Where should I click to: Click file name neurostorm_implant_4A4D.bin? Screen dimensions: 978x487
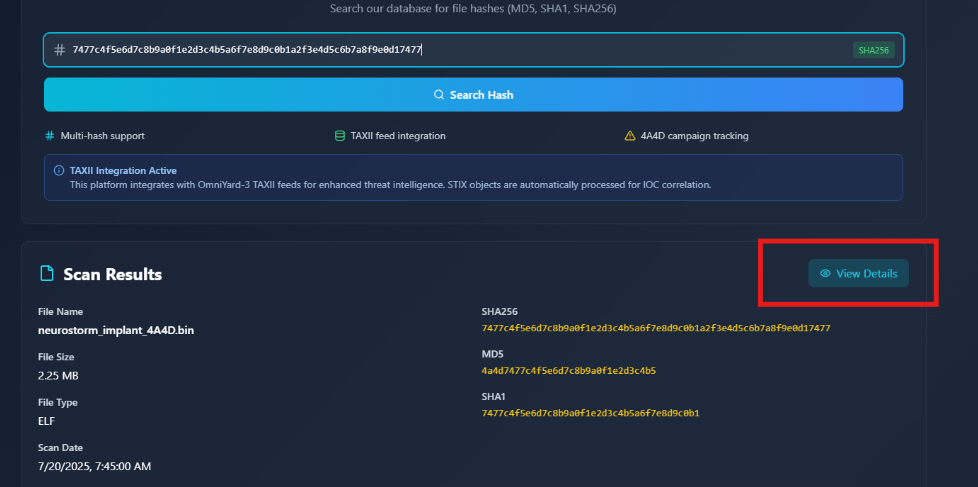115,330
